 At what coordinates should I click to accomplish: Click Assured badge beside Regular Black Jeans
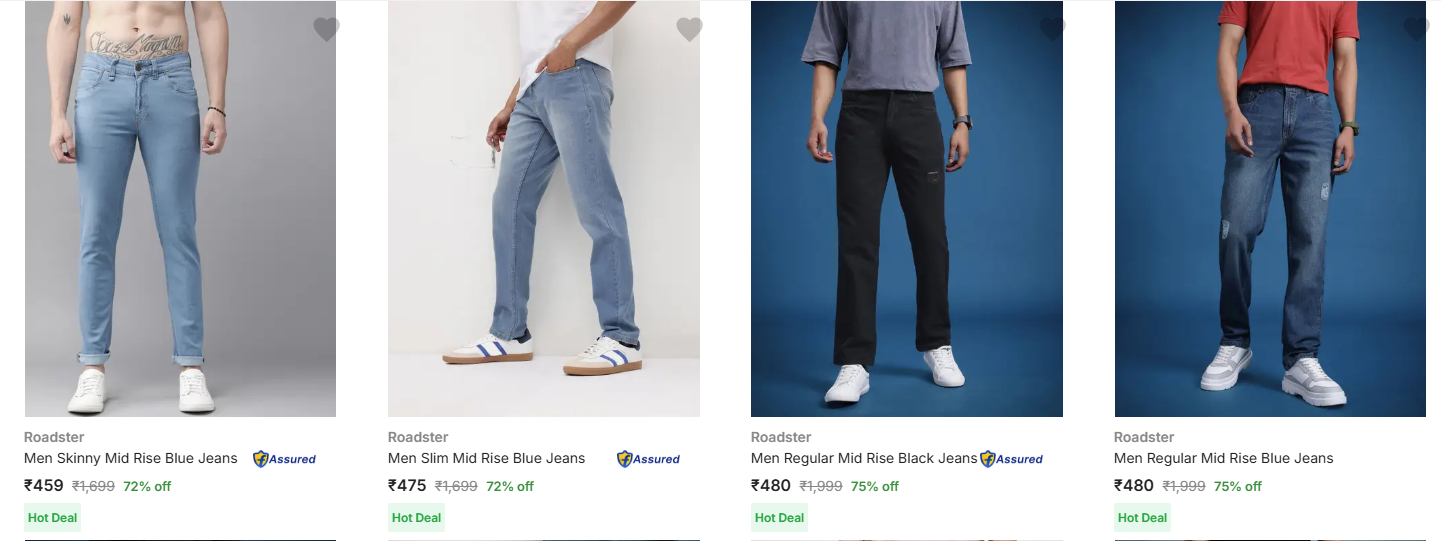pyautogui.click(x=1011, y=459)
